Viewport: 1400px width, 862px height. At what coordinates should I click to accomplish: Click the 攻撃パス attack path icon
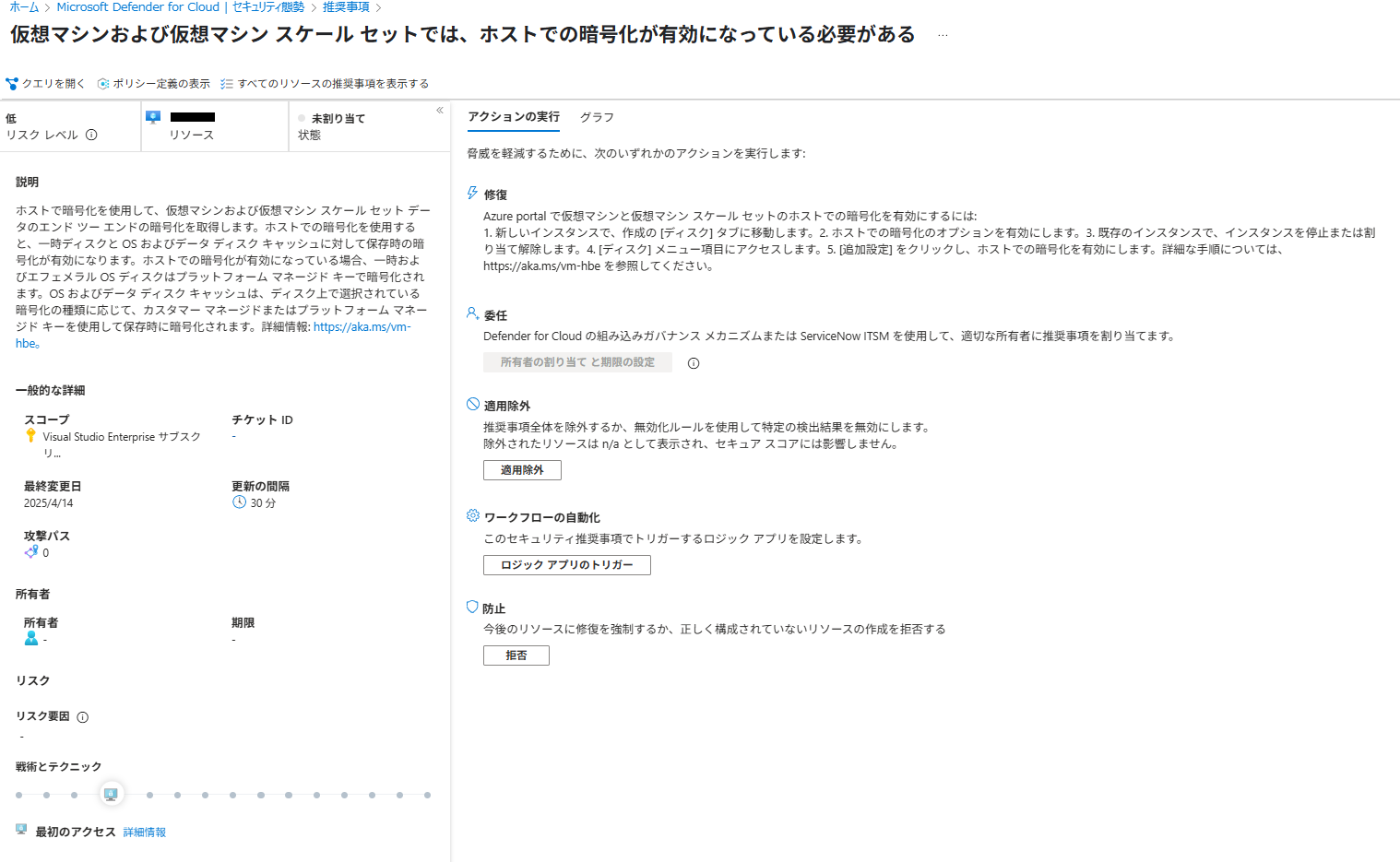click(x=31, y=552)
